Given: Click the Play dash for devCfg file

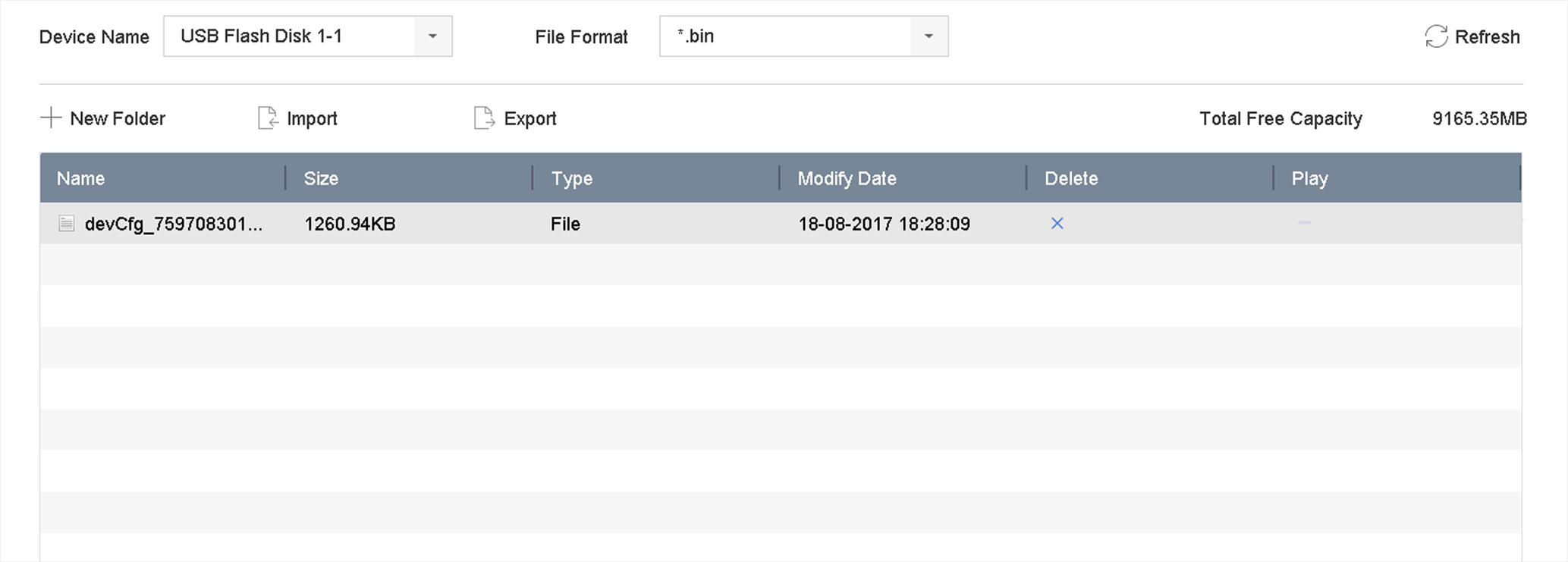Looking at the screenshot, I should (1304, 223).
